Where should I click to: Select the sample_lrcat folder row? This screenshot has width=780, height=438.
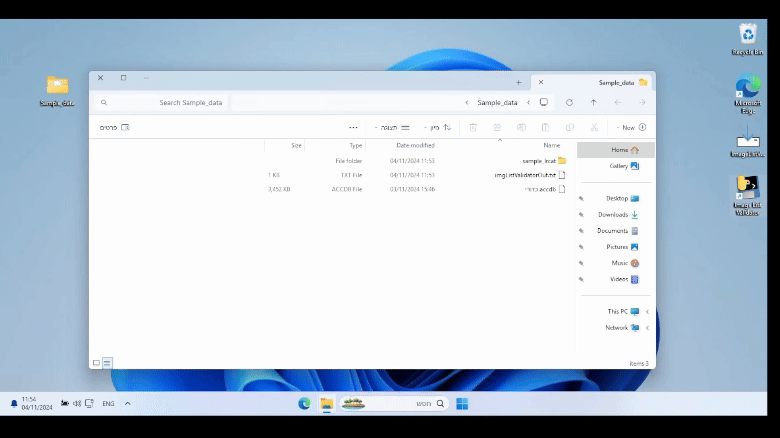coord(416,161)
